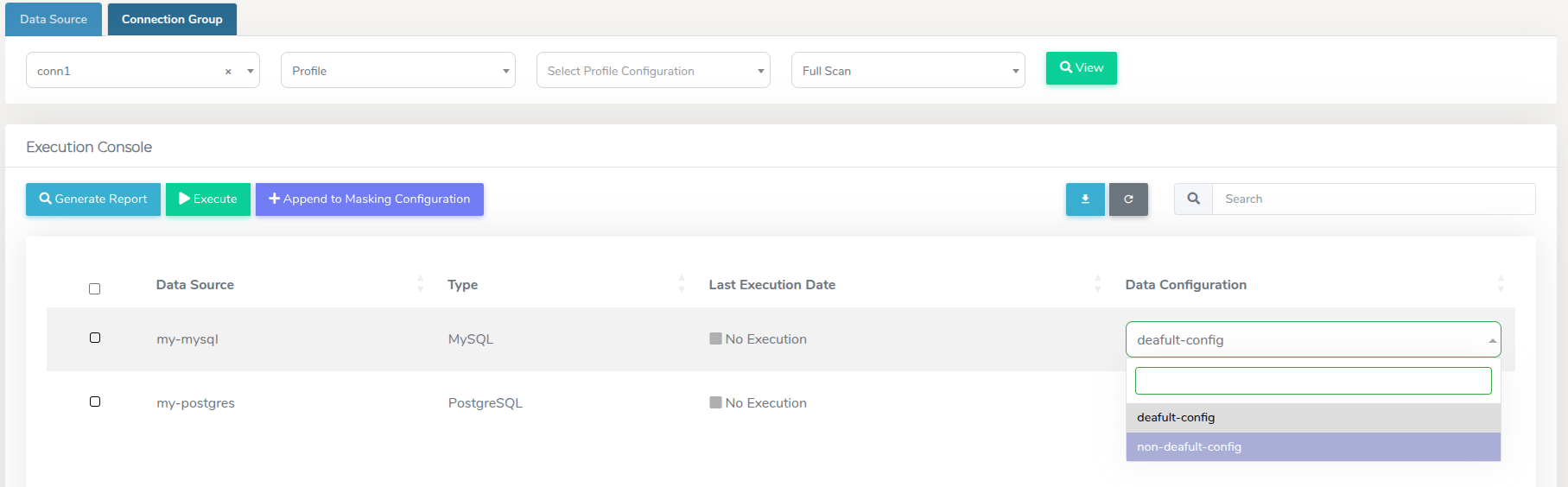Check the my-postgres row checkbox
Viewport: 1568px width, 487px height.
(x=95, y=402)
